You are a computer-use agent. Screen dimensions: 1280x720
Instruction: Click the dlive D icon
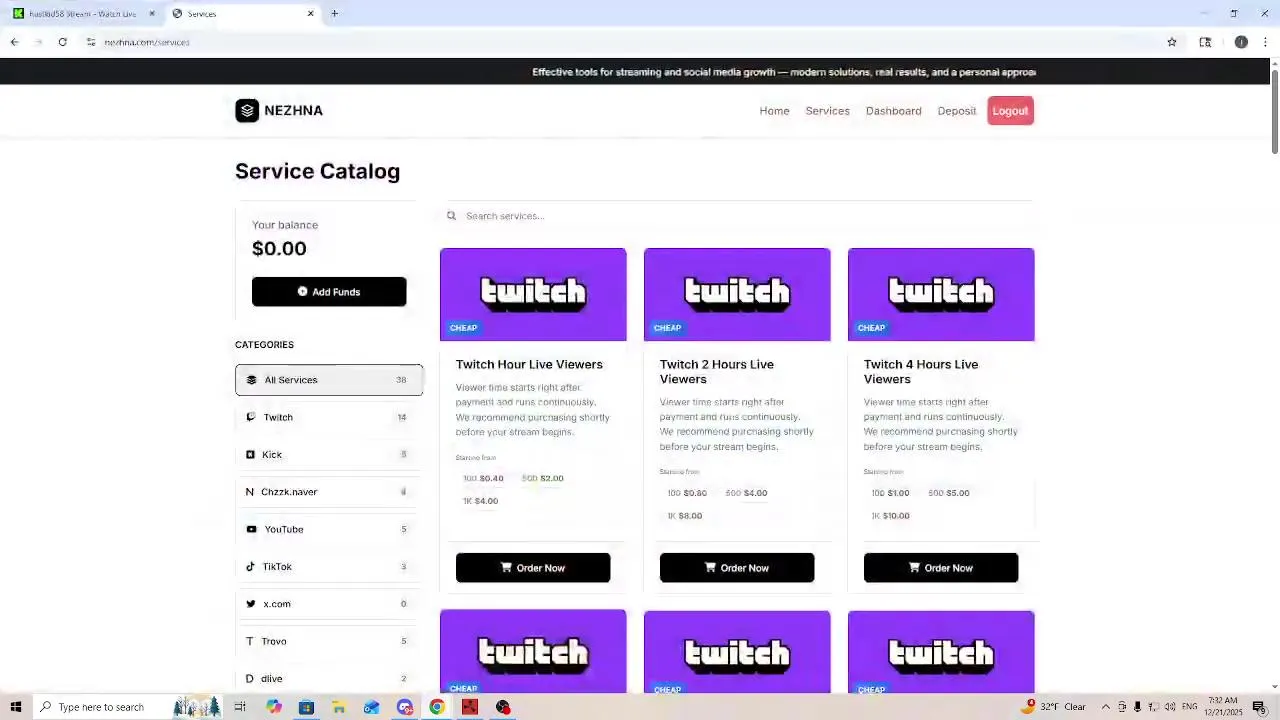tap(250, 679)
